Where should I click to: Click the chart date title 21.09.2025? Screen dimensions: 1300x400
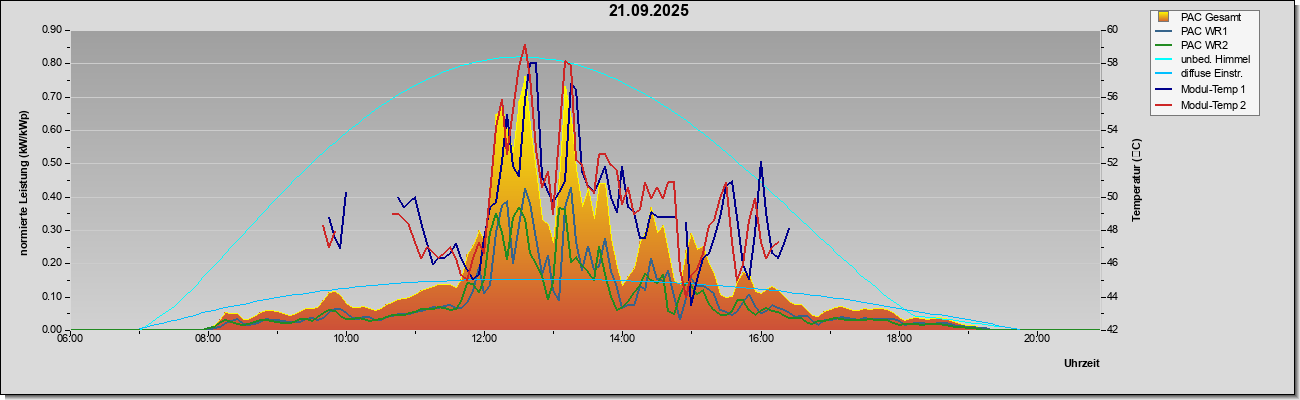(649, 11)
